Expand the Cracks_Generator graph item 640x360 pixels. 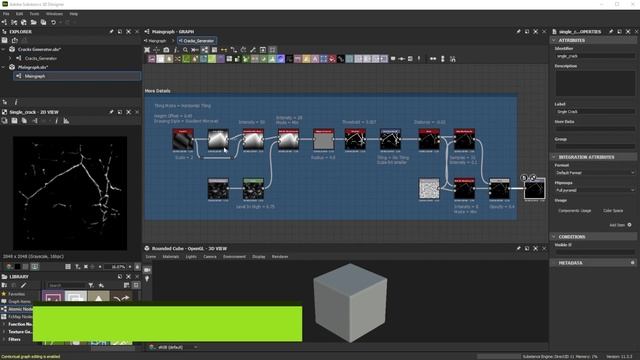pos(11,58)
